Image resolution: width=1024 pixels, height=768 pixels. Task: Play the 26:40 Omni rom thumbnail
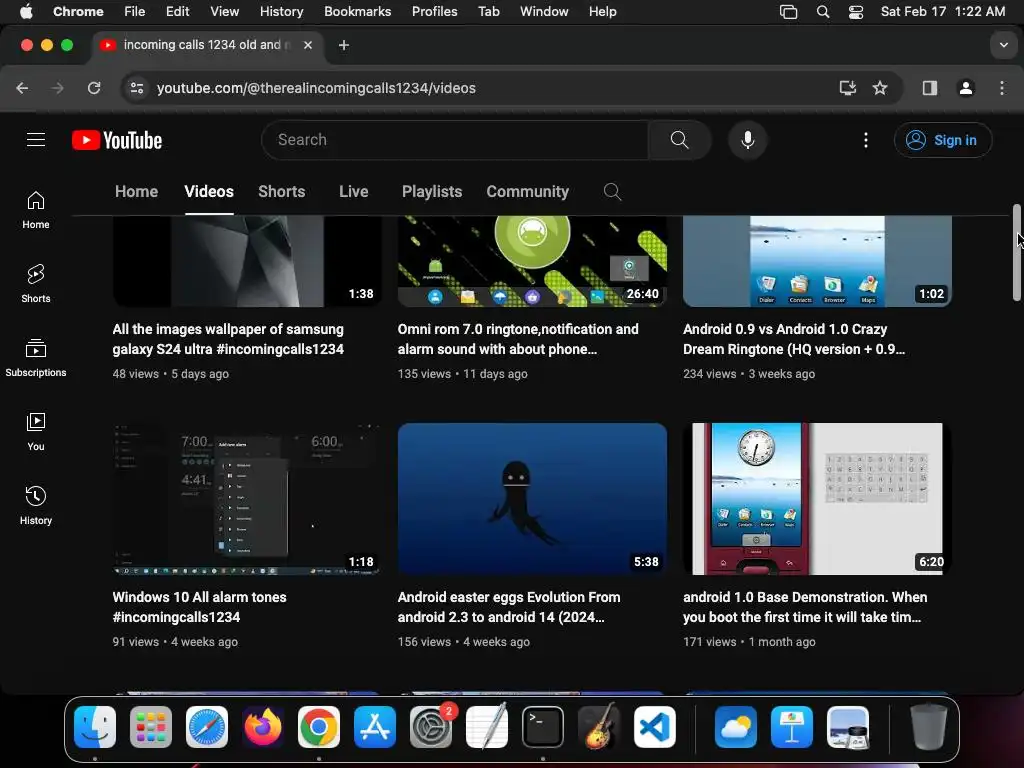532,261
